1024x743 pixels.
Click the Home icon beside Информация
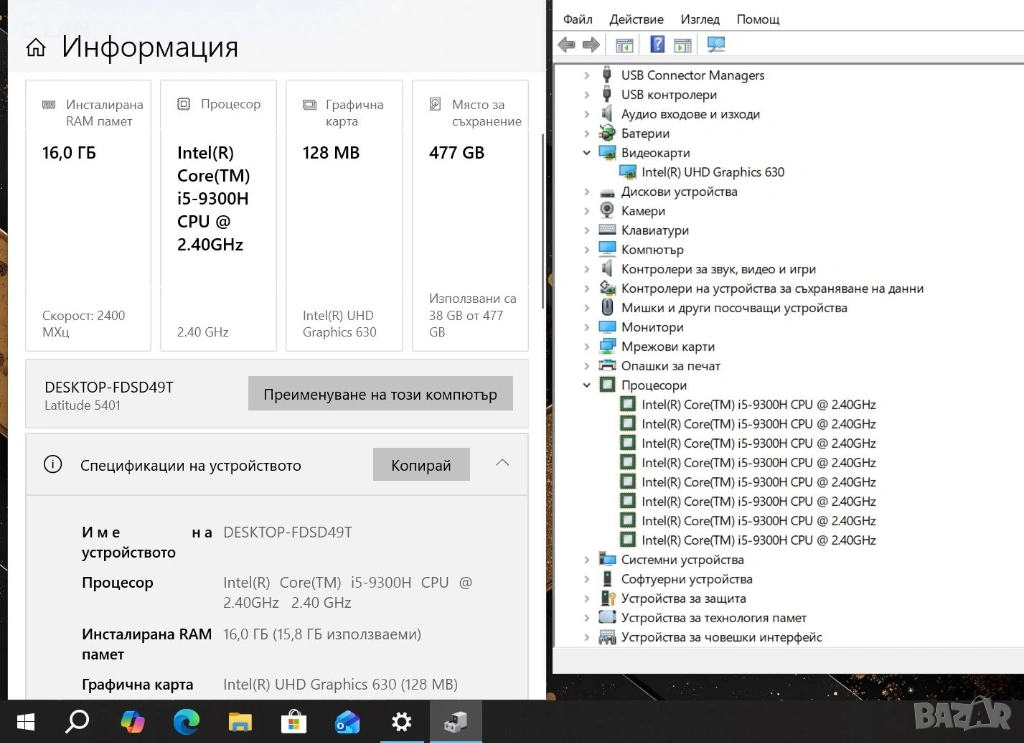tap(36, 48)
